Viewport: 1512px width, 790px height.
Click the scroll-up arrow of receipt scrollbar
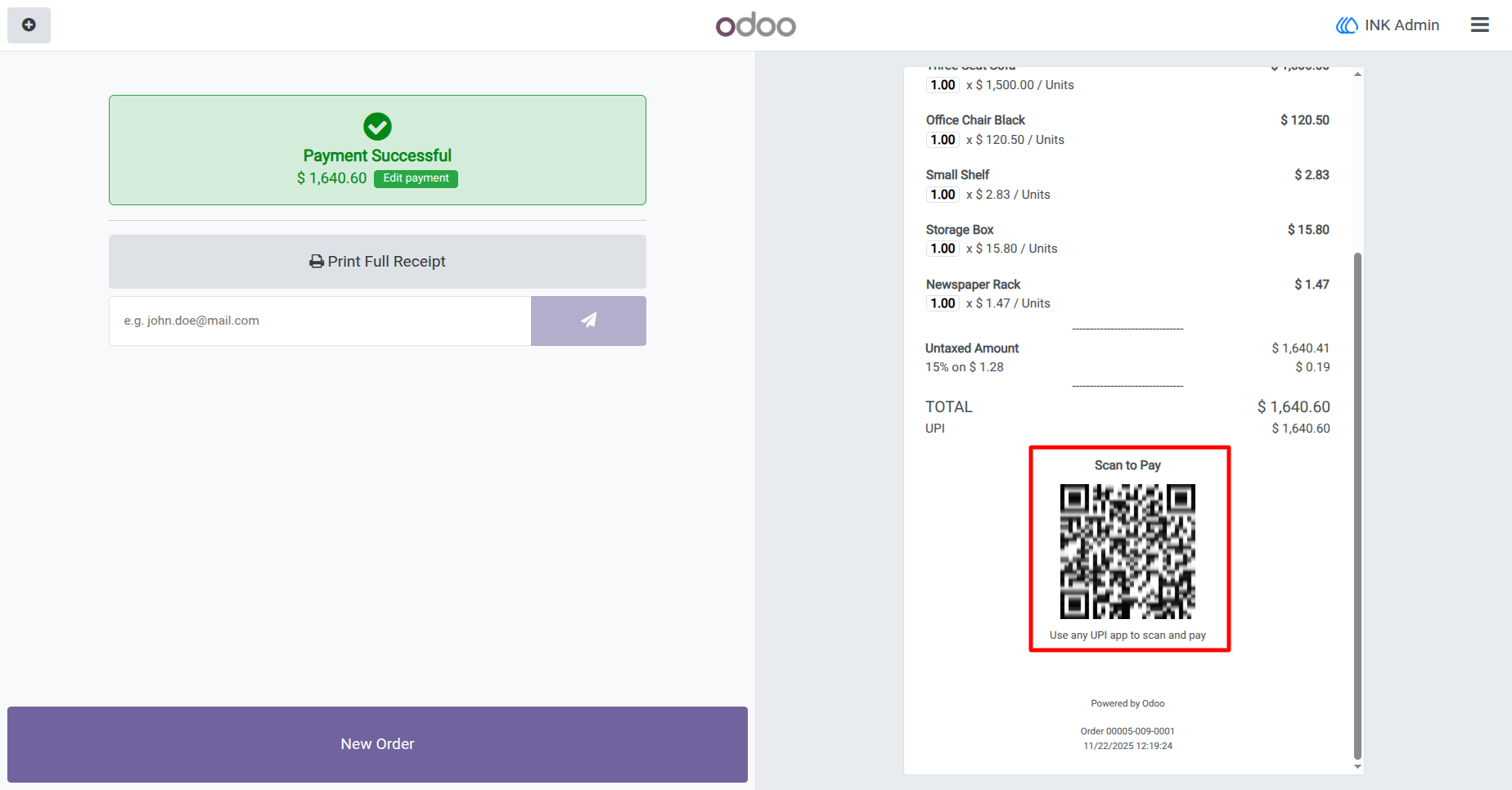[x=1357, y=74]
